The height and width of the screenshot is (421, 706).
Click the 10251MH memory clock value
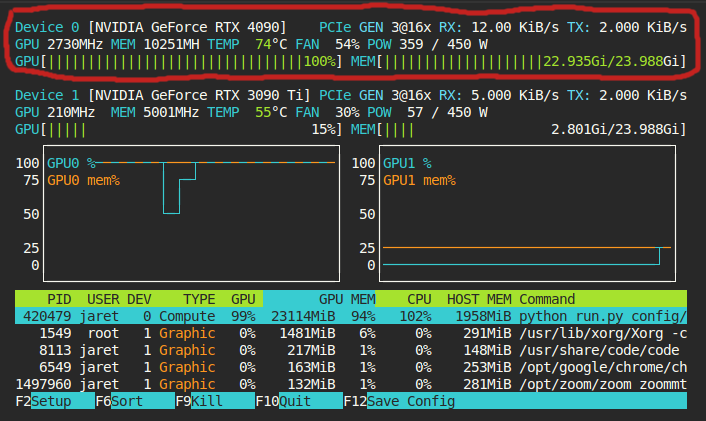[x=171, y=44]
